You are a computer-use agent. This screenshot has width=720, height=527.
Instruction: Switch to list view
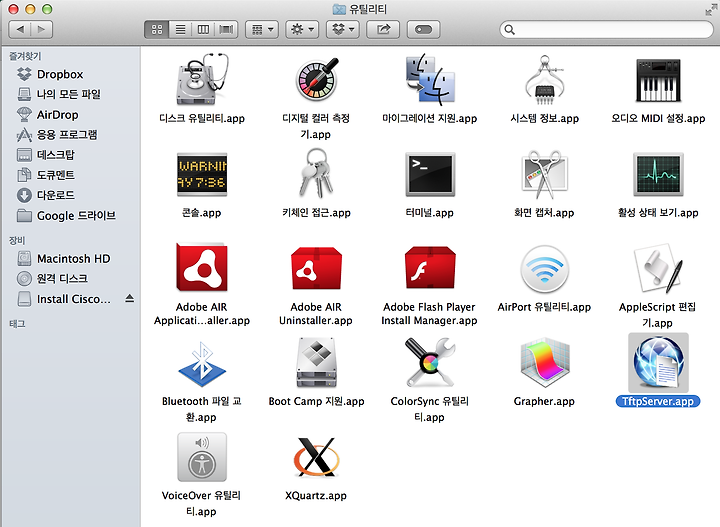coord(180,29)
